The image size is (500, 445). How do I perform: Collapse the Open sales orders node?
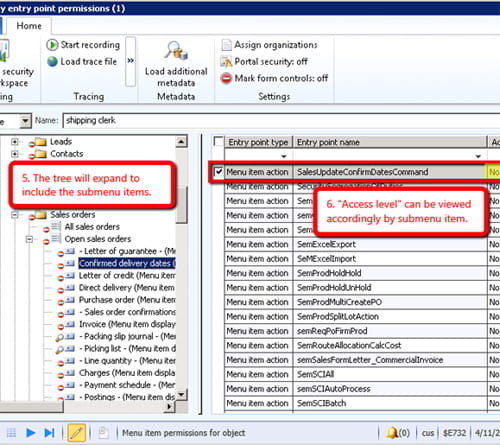pos(29,239)
